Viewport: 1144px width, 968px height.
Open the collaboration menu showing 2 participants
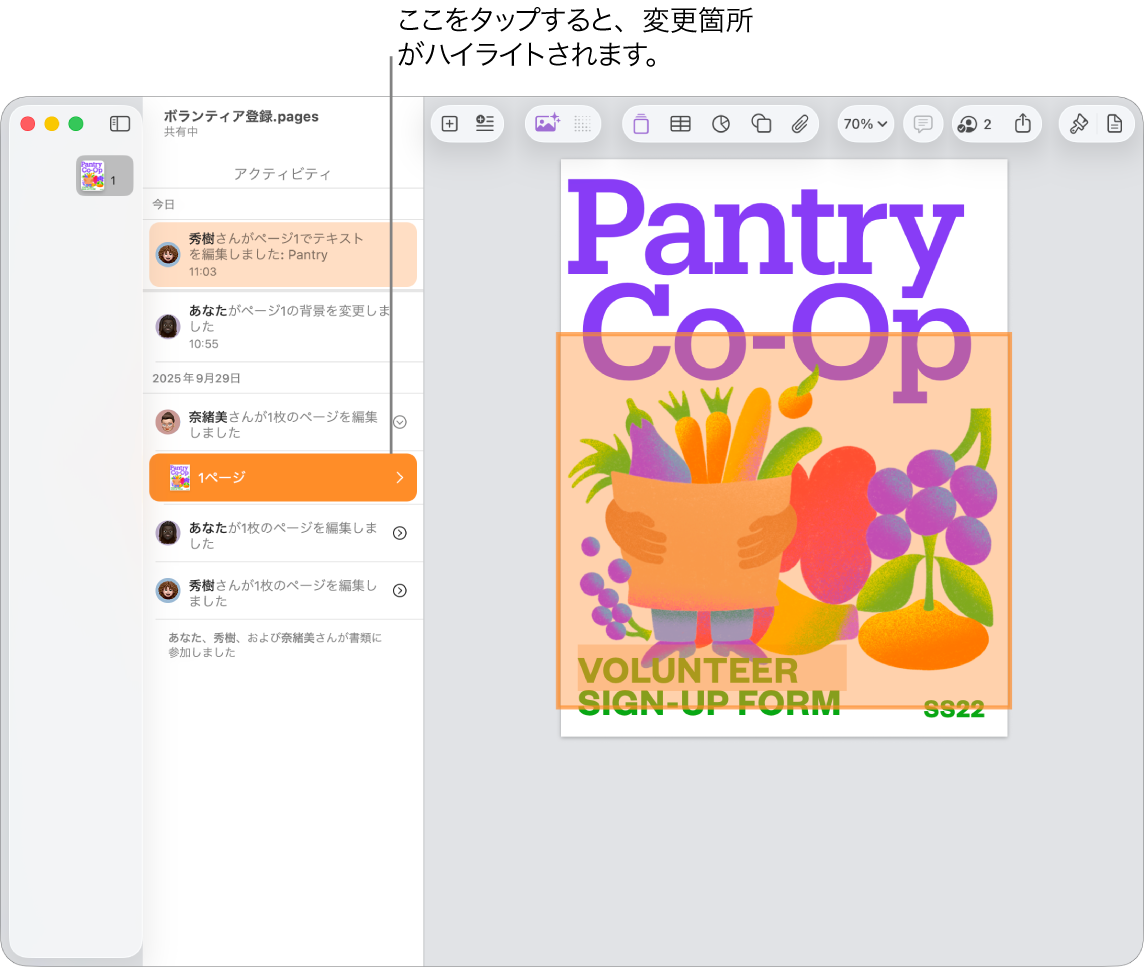[975, 124]
